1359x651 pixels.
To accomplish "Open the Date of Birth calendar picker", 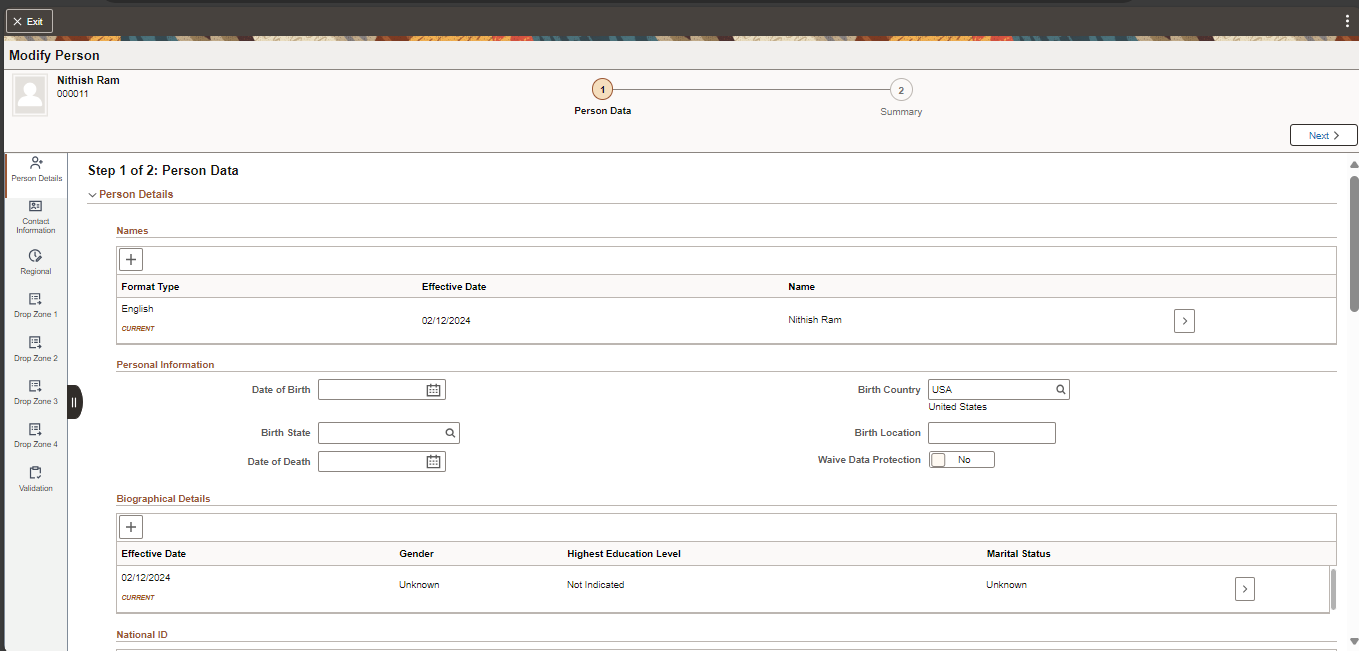I will [433, 390].
